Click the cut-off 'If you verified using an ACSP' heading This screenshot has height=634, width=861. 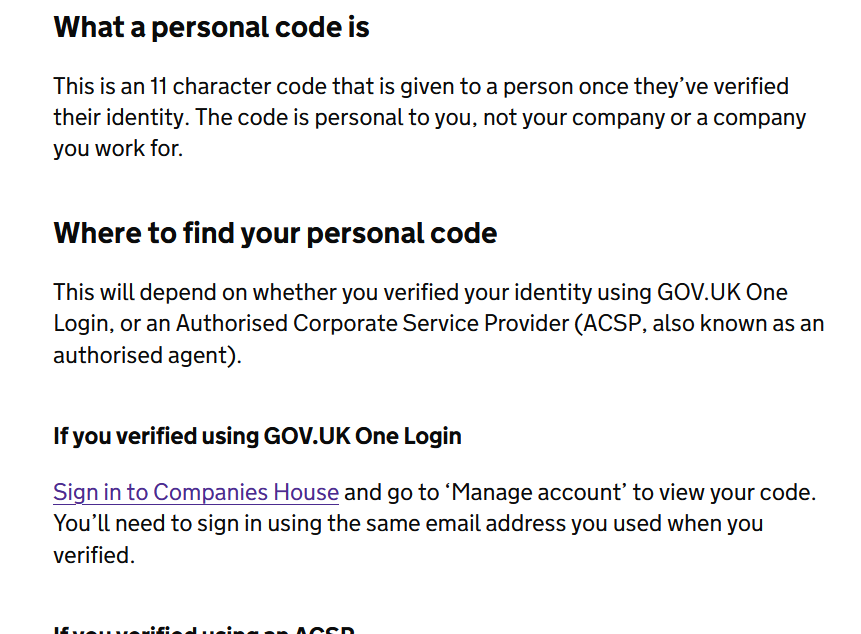point(204,629)
